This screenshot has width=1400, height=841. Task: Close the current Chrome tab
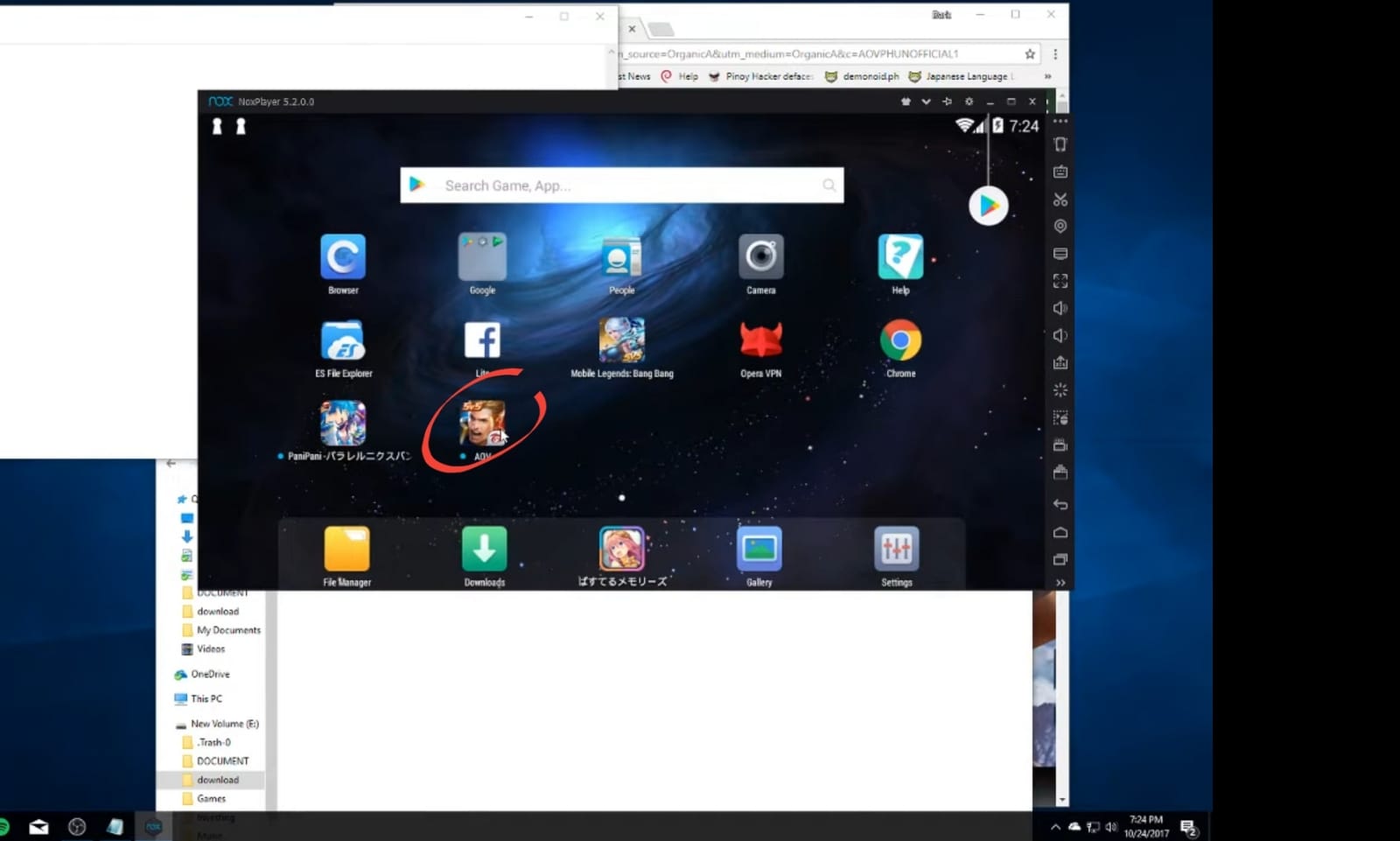coord(632,29)
